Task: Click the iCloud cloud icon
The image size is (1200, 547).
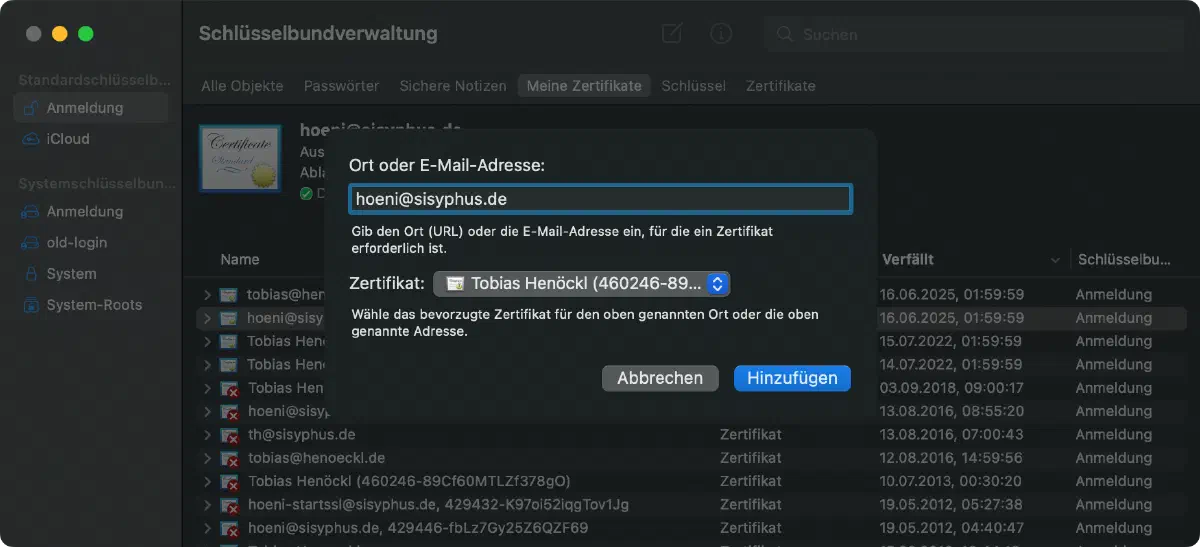Action: [x=31, y=139]
